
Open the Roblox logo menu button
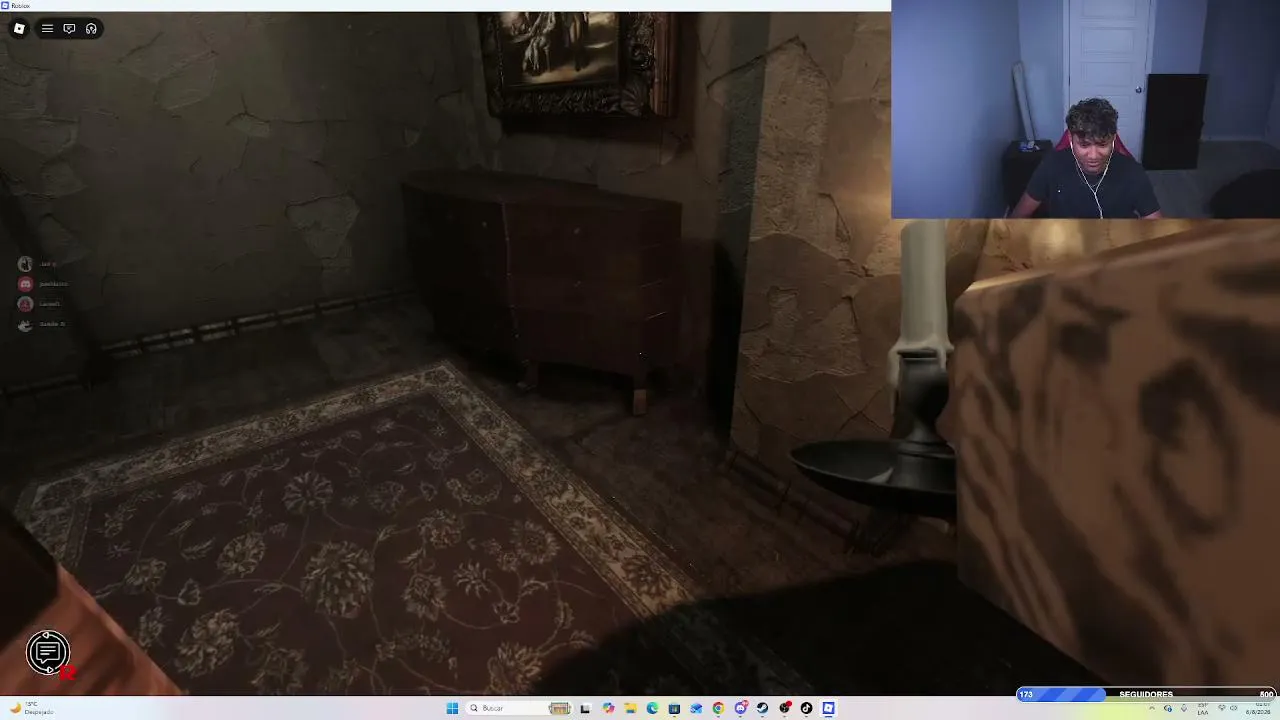19,28
